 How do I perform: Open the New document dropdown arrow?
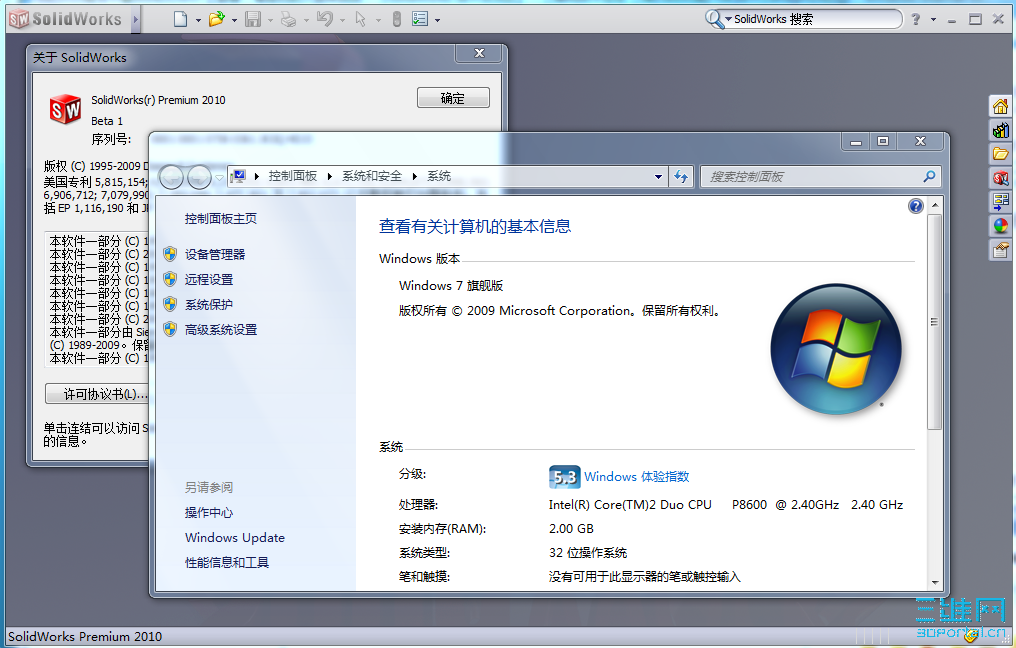click(198, 20)
